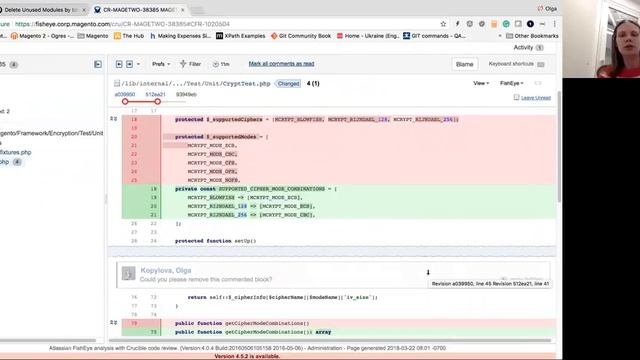The image size is (640, 360).
Task: Open Keyboard shortcuts
Action: (511, 64)
